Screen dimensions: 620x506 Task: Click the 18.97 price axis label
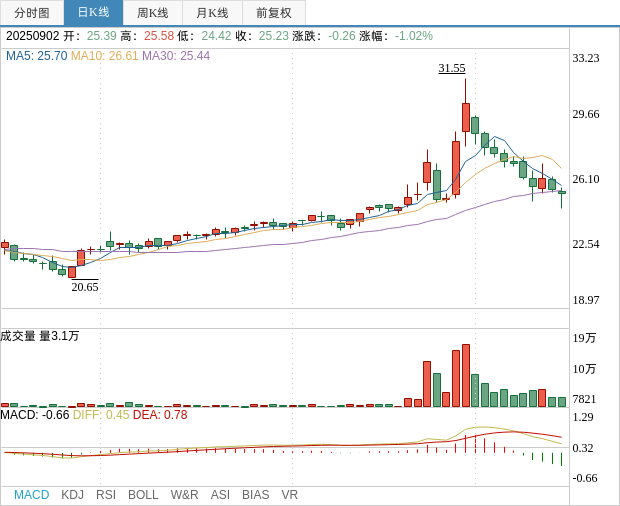pyautogui.click(x=586, y=300)
